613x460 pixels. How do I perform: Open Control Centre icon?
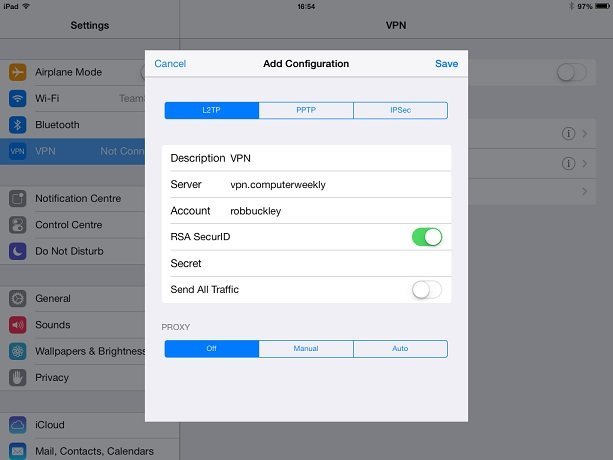pos(17,225)
